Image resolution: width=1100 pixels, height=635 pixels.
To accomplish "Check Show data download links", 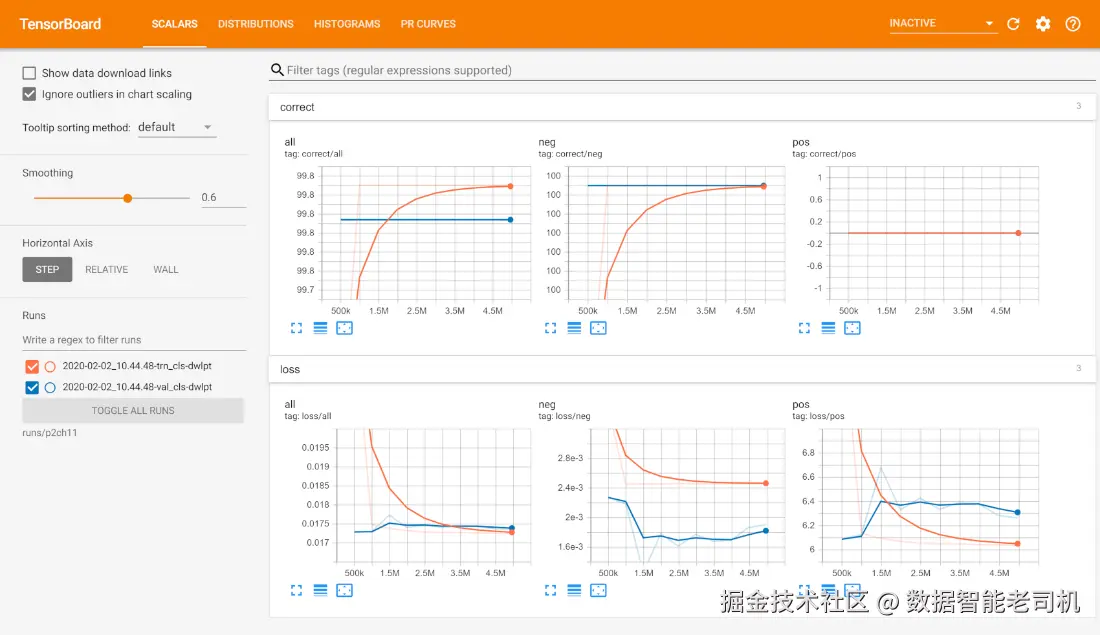I will 29,73.
